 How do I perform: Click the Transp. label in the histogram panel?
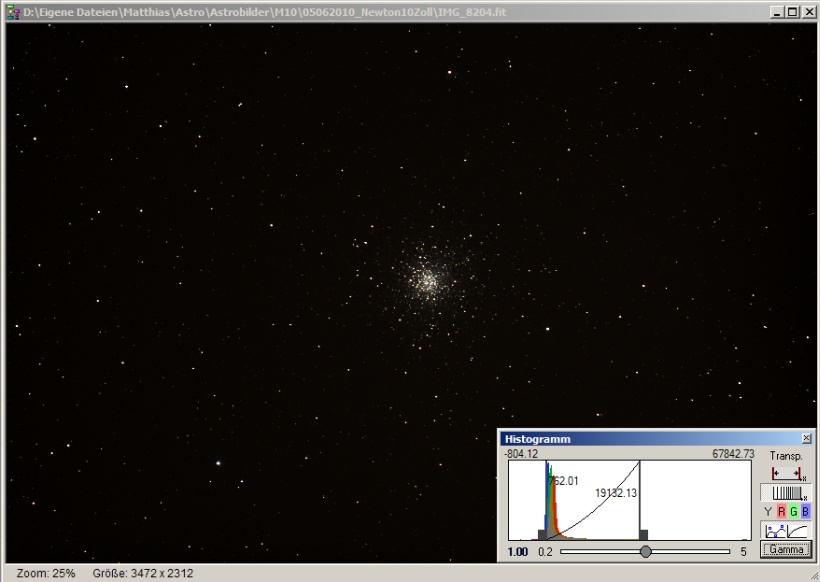tap(786, 456)
